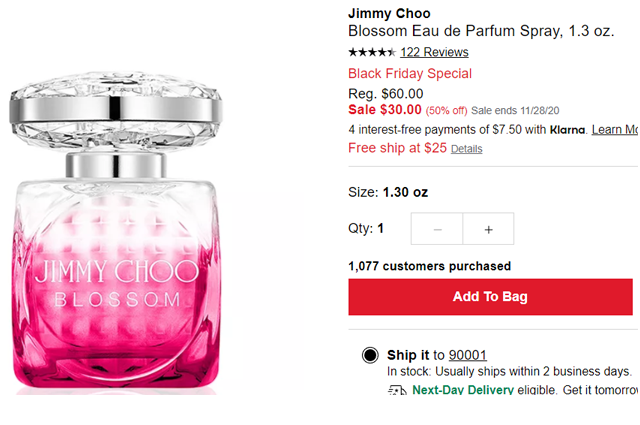Click the Black Friday Special label
Screen dimensions: 640x425
(x=409, y=73)
